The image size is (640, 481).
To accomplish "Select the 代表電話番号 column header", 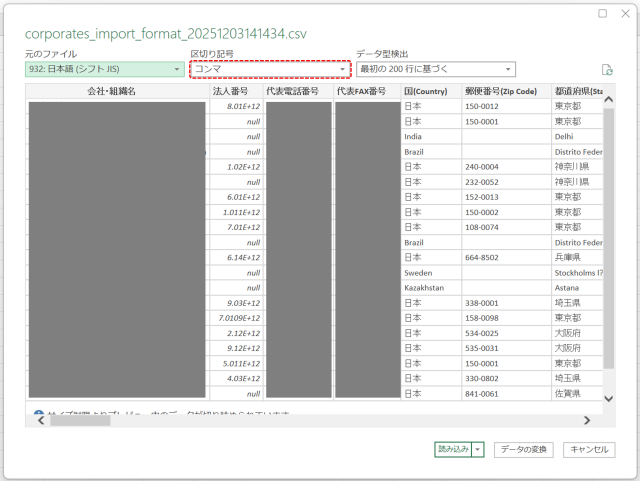I will point(298,91).
